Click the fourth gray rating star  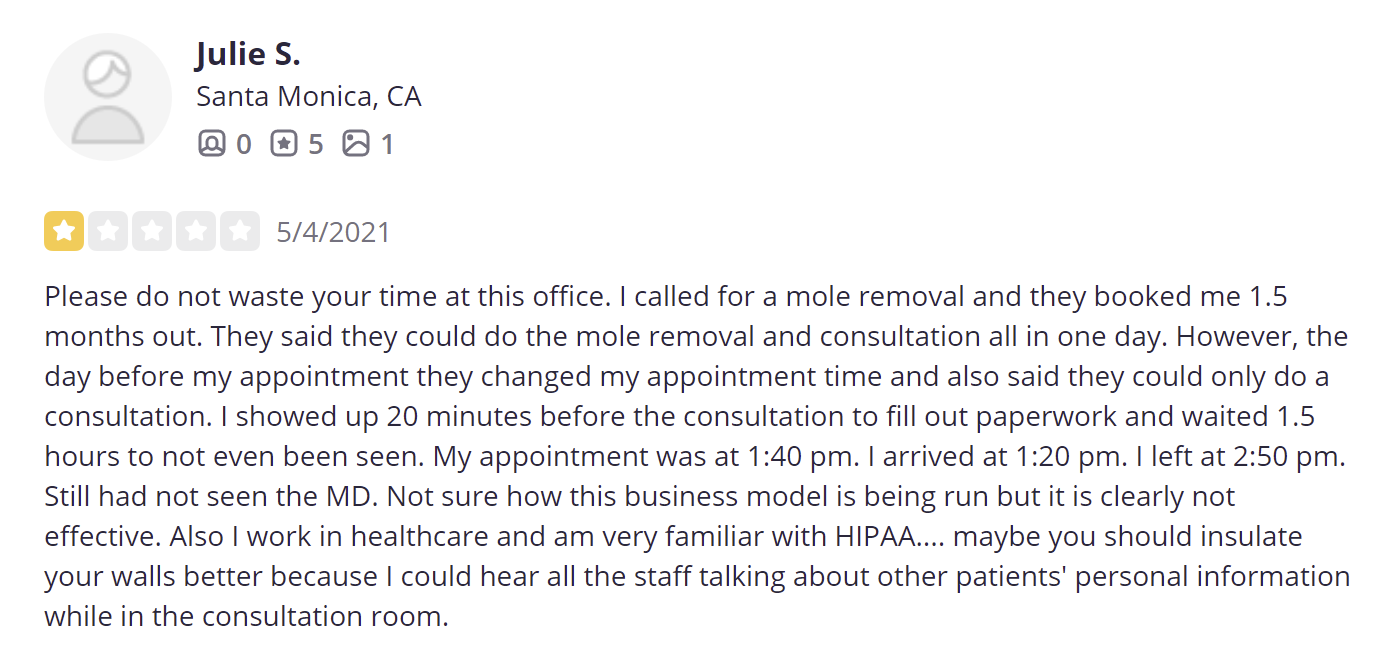point(196,231)
